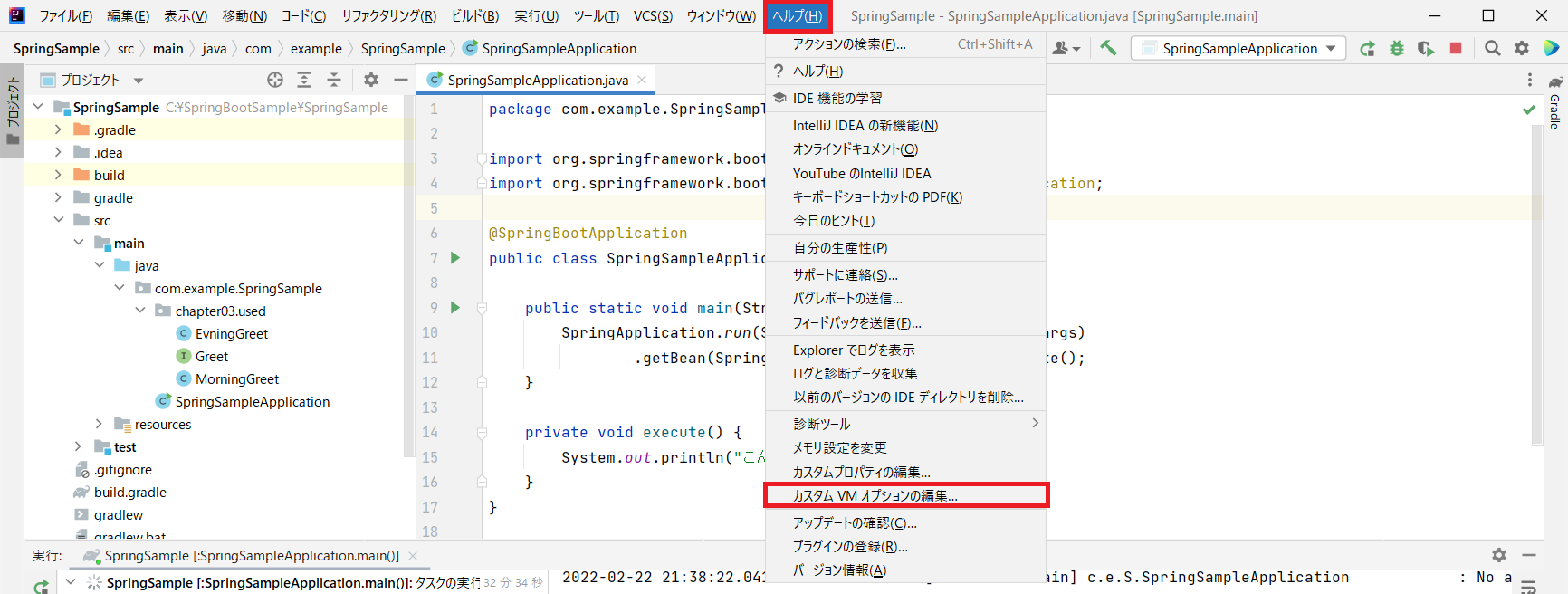Click the select opened file crosshair icon
This screenshot has width=1568, height=594.
[x=275, y=80]
